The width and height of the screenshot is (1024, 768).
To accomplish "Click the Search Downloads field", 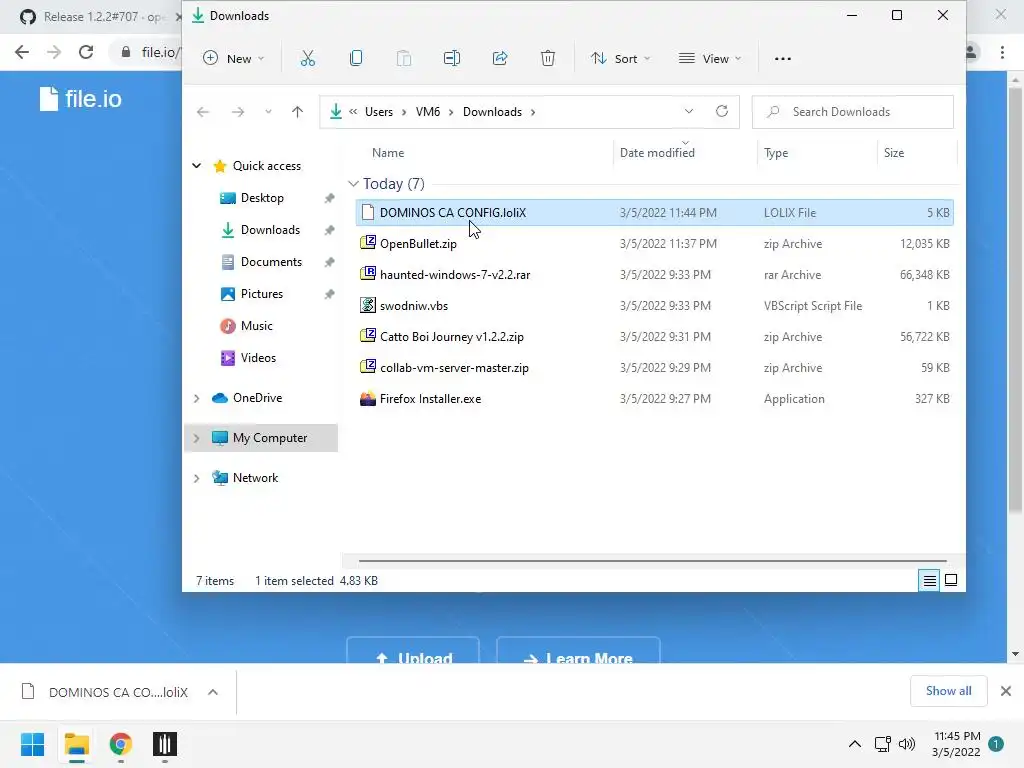I will [x=852, y=112].
